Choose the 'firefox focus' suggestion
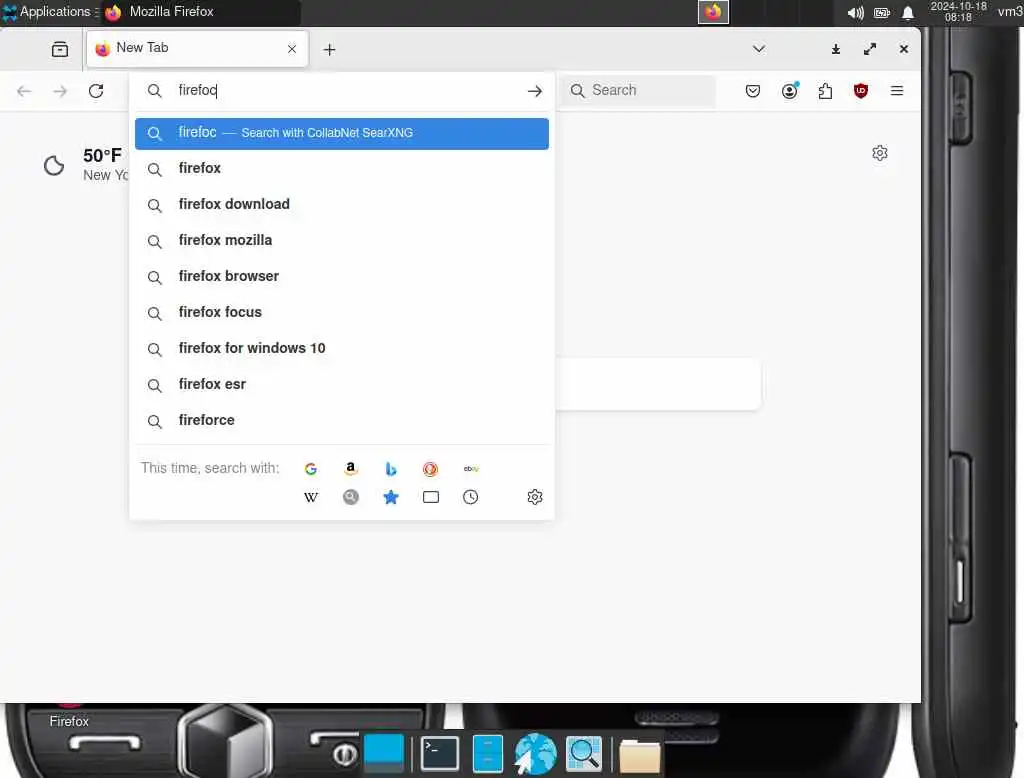1024x778 pixels. 342,312
